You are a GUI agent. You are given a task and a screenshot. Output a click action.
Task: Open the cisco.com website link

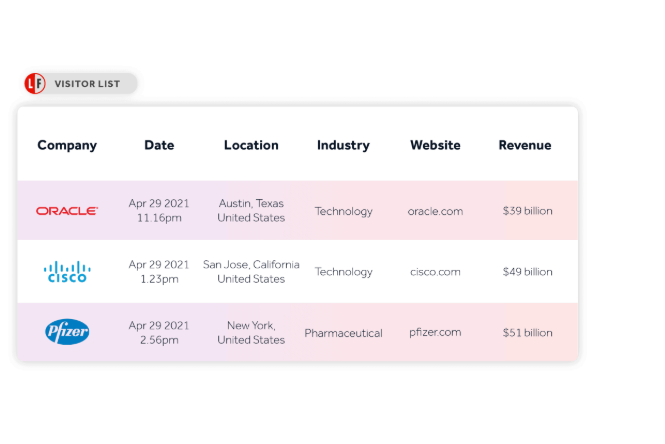(435, 272)
